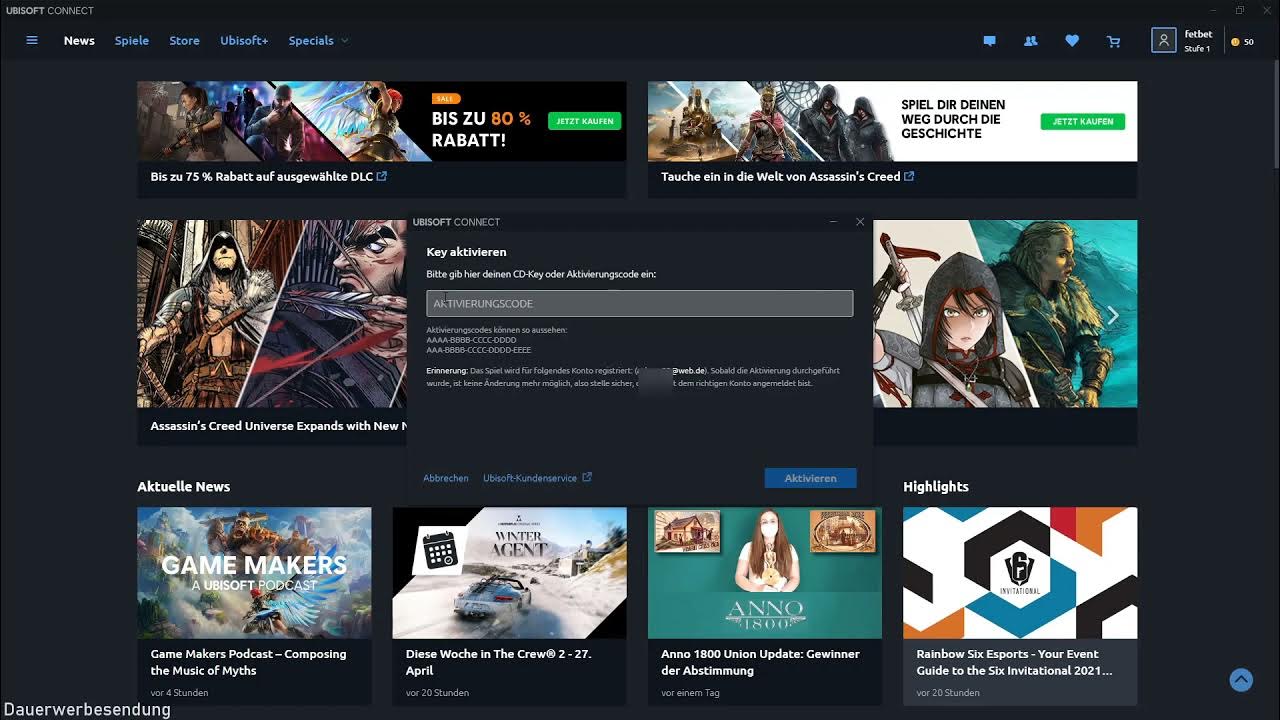The image size is (1280, 720).
Task: Click the Highlights heading
Action: coord(936,486)
